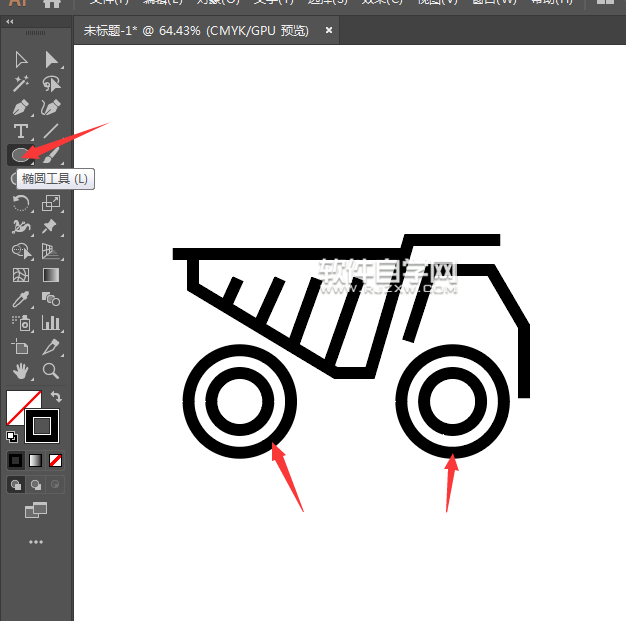The height and width of the screenshot is (621, 626).
Task: Select the Selection tool (black arrow)
Action: point(50,60)
